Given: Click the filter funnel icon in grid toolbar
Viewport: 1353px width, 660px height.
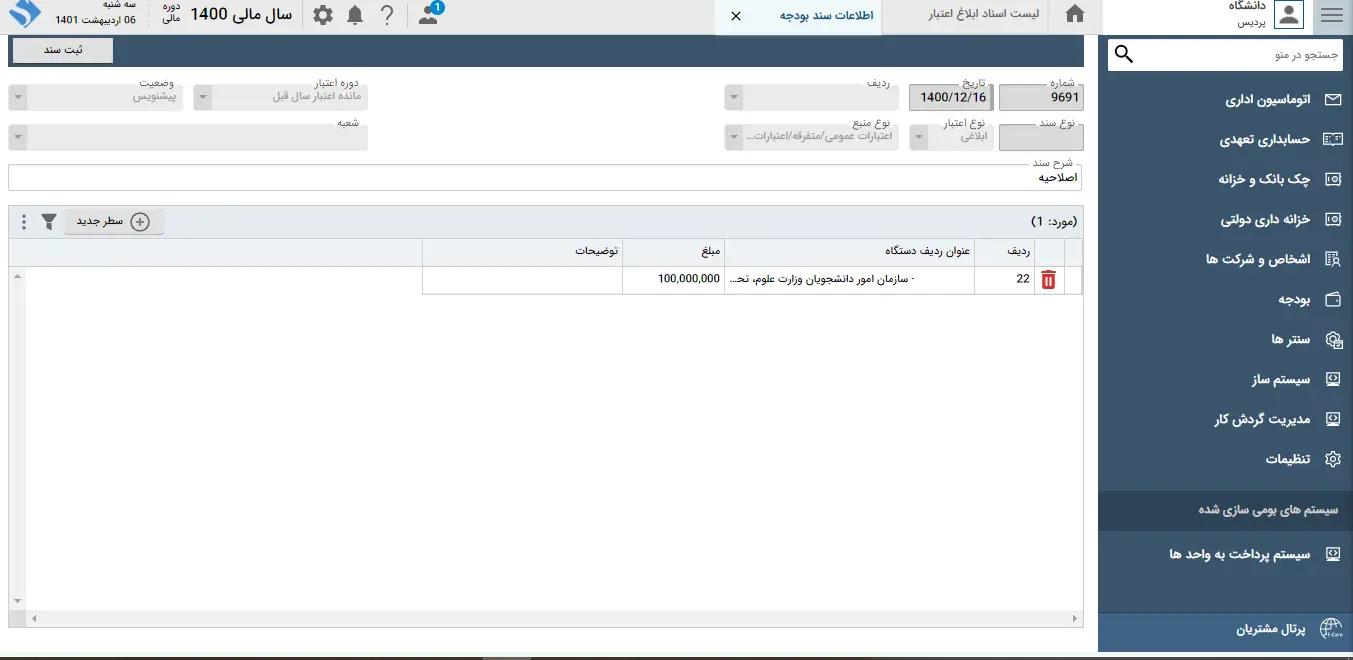Looking at the screenshot, I should pyautogui.click(x=48, y=222).
